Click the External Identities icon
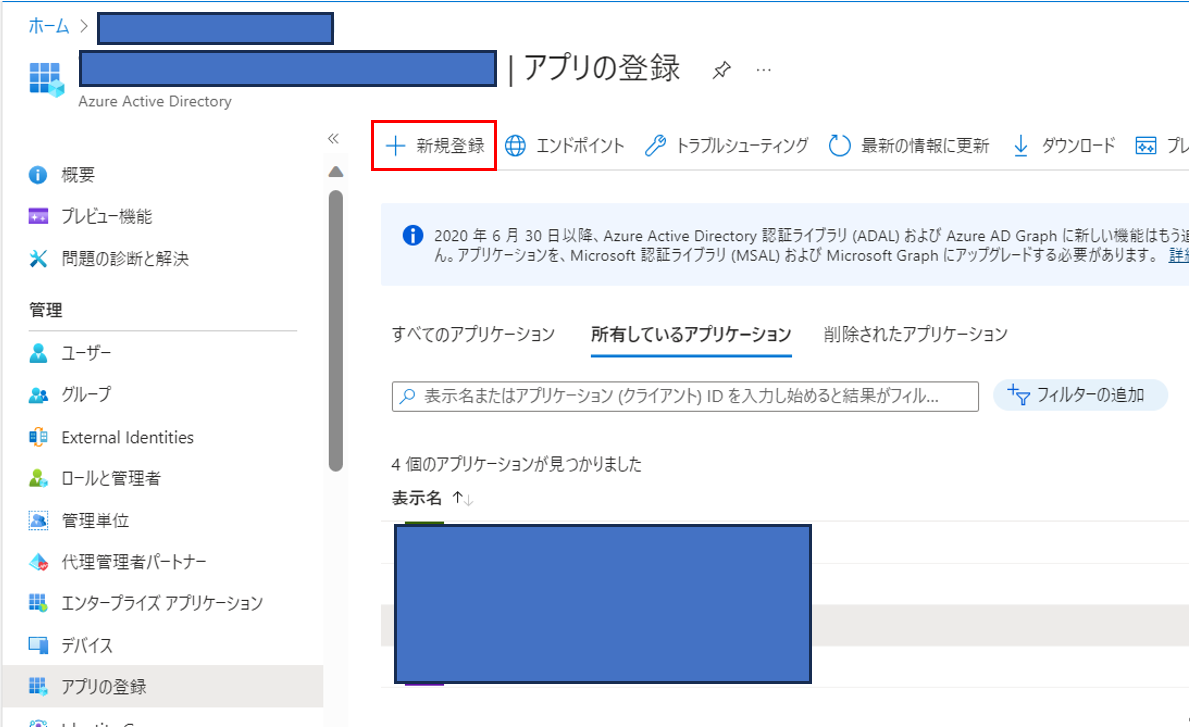The width and height of the screenshot is (1190, 727). [38, 437]
